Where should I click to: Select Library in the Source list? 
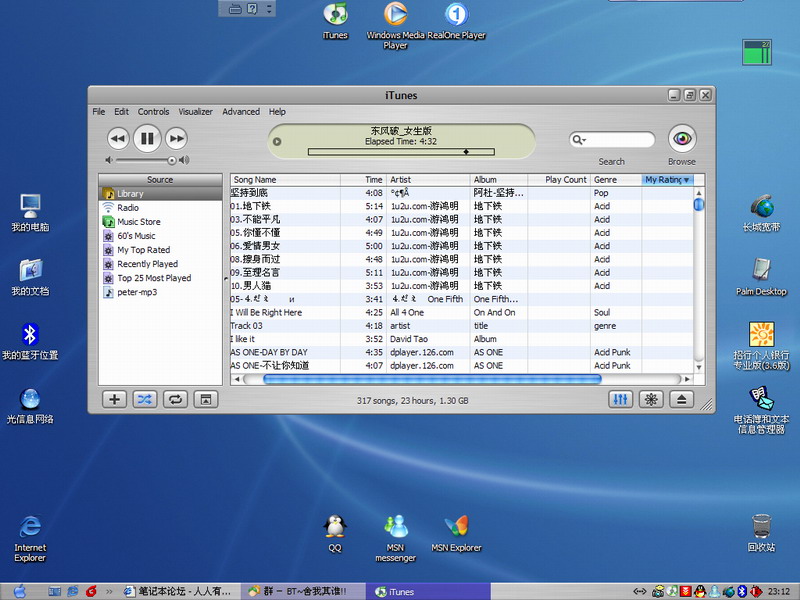pyautogui.click(x=160, y=193)
